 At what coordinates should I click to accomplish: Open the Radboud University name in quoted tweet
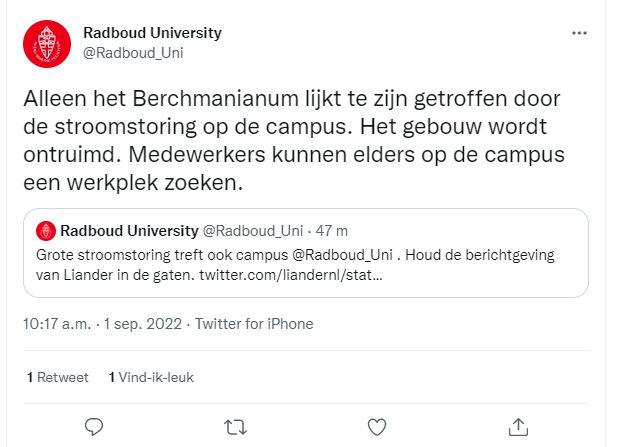point(130,231)
